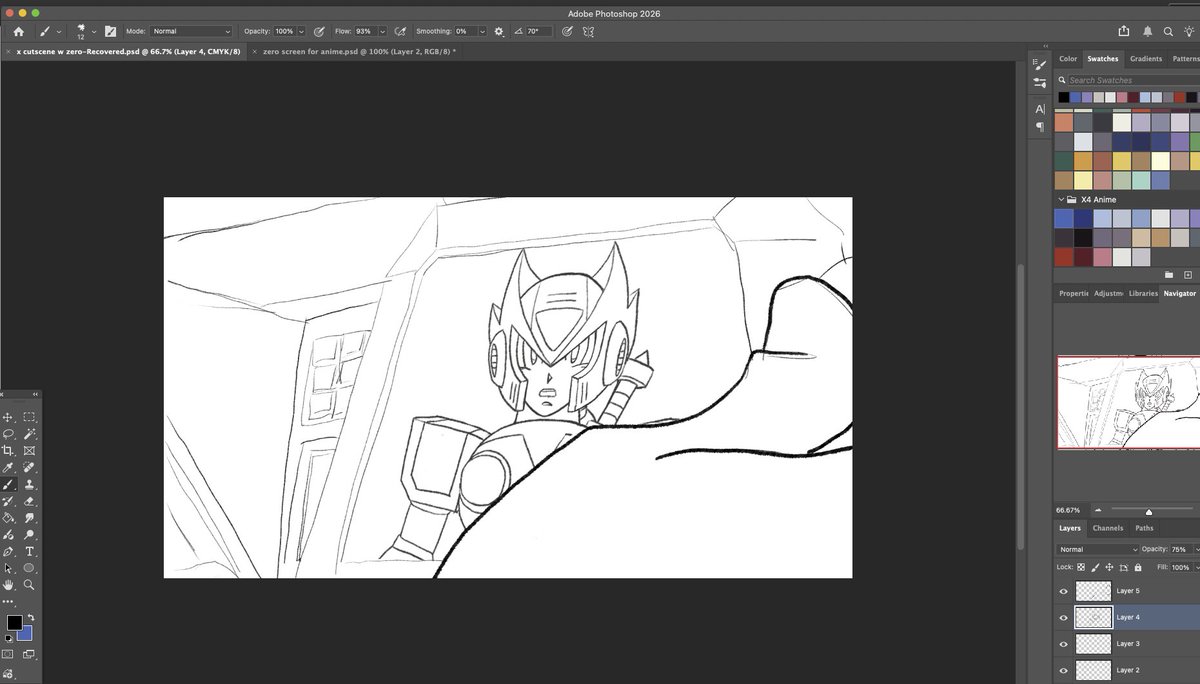This screenshot has height=684, width=1200.
Task: Select the Crop tool
Action: (x=8, y=451)
